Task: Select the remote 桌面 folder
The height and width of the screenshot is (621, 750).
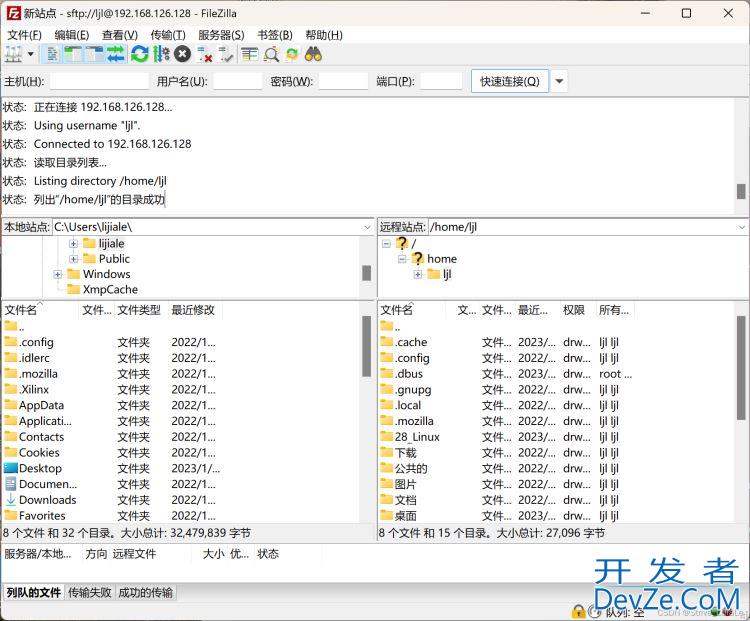Action: [405, 516]
